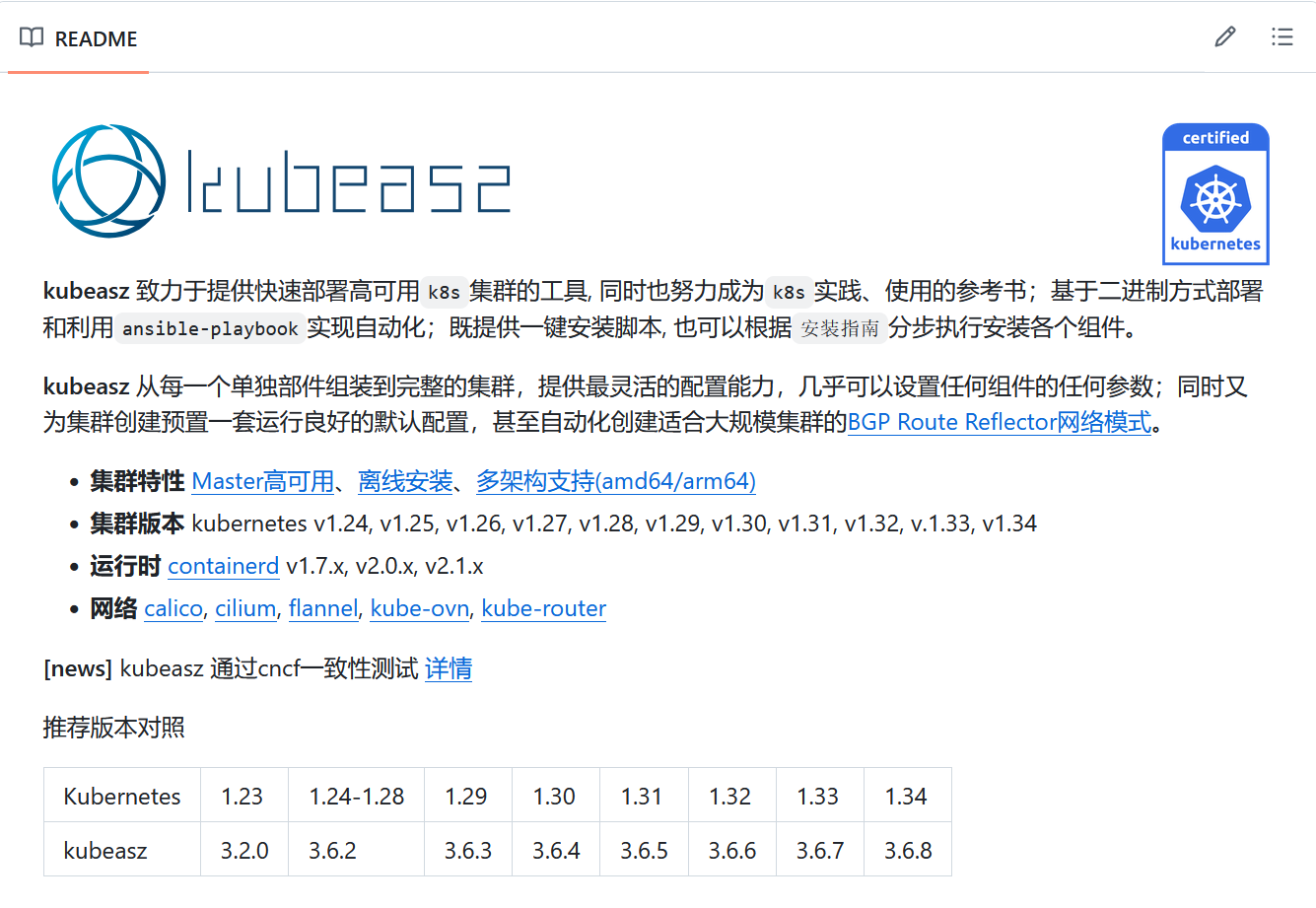The width and height of the screenshot is (1316, 908).
Task: Open BGP Route Reflector网络模式 link
Action: click(1000, 422)
